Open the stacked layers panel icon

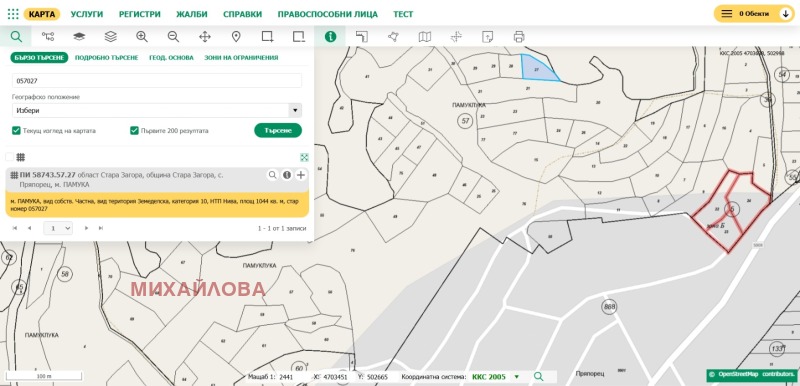(x=110, y=37)
